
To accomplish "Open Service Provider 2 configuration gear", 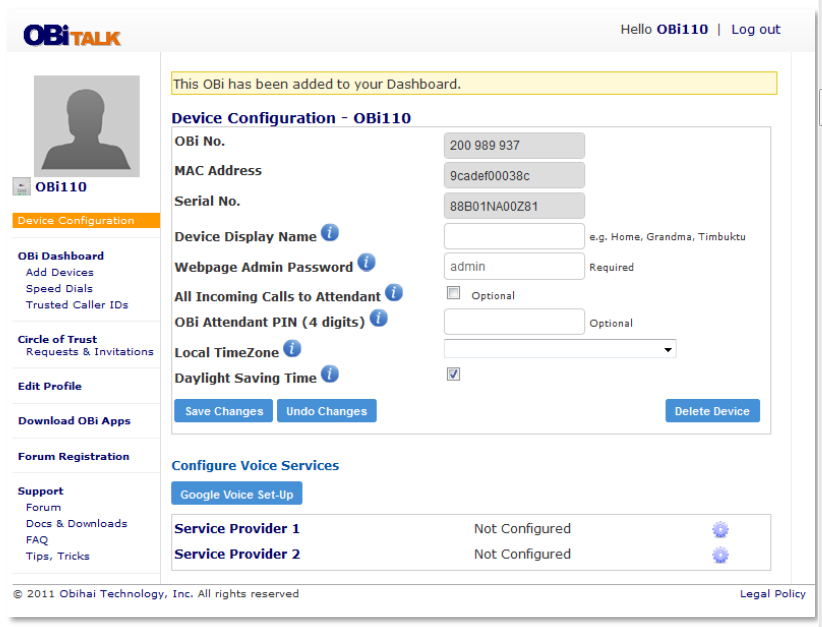I will (720, 554).
